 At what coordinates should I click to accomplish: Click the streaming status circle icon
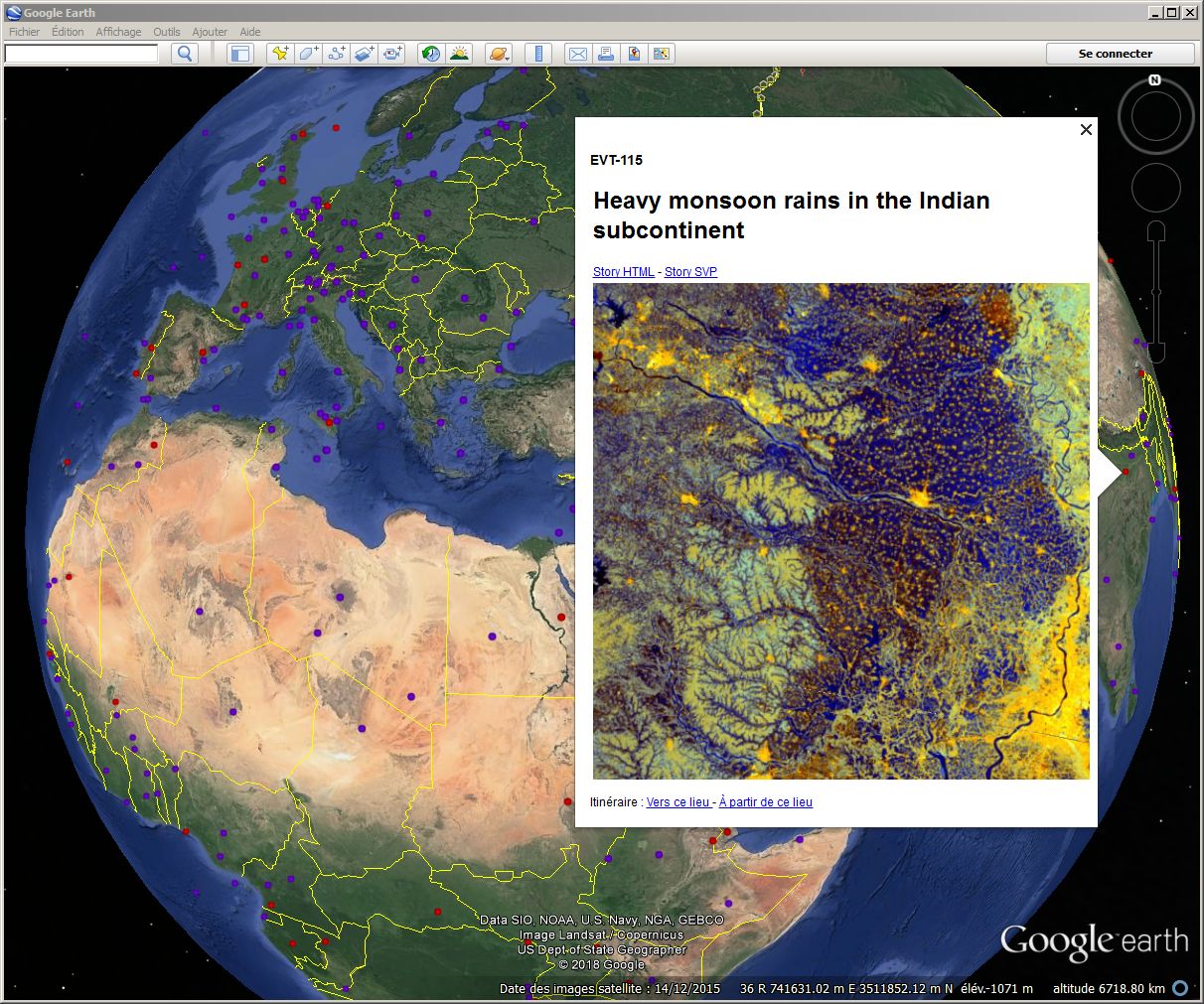(1180, 988)
